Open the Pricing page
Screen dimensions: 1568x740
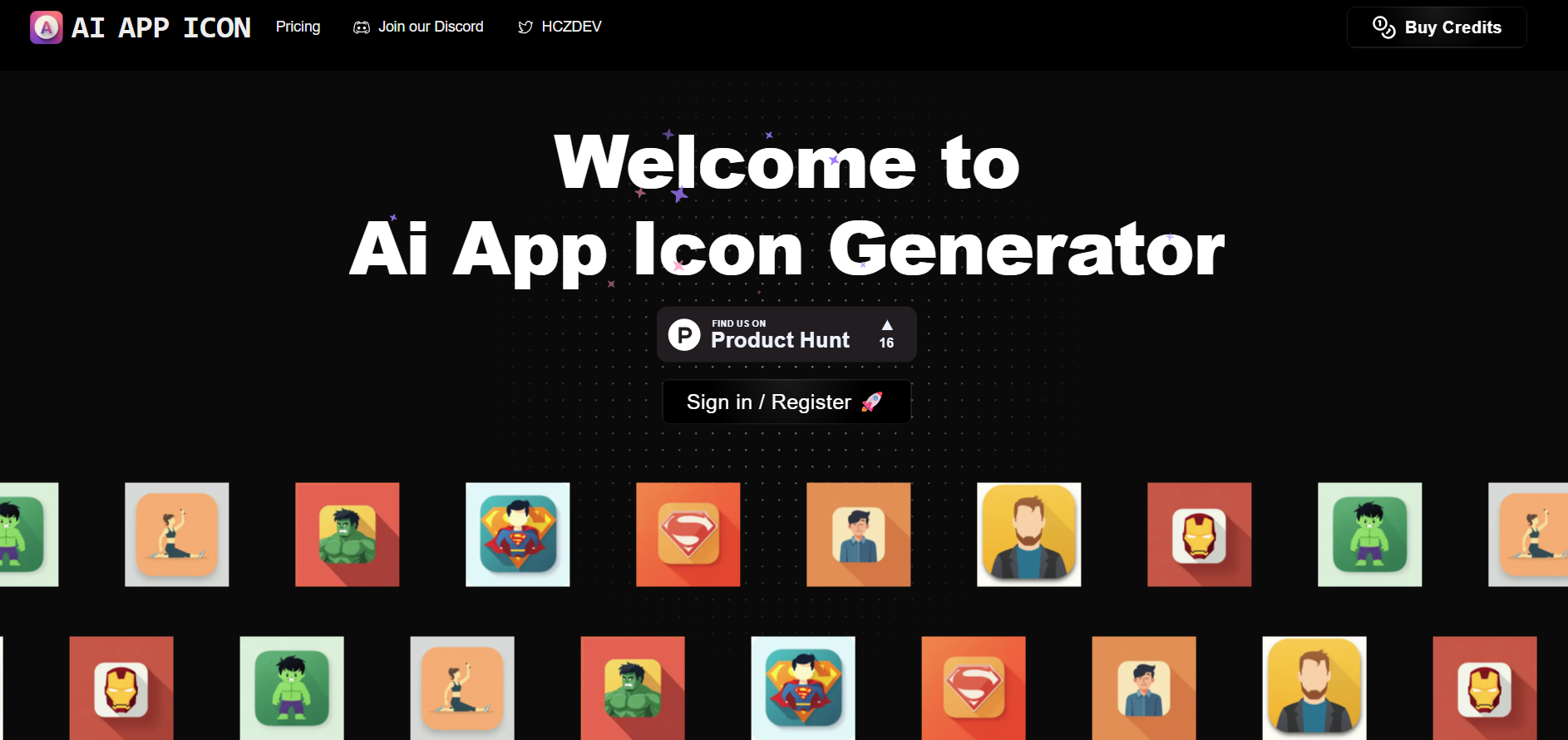click(298, 27)
